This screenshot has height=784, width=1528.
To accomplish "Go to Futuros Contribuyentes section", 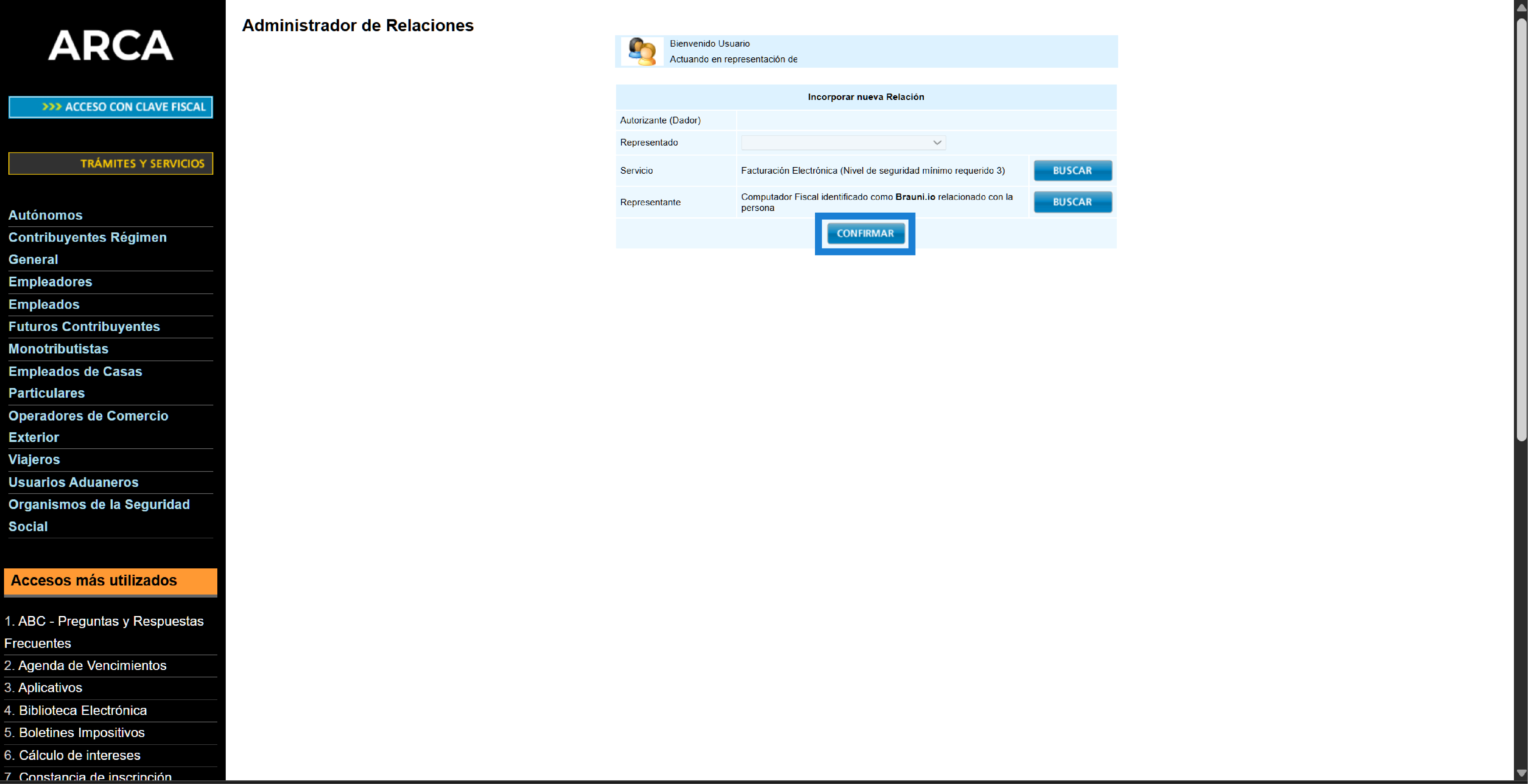I will [84, 327].
